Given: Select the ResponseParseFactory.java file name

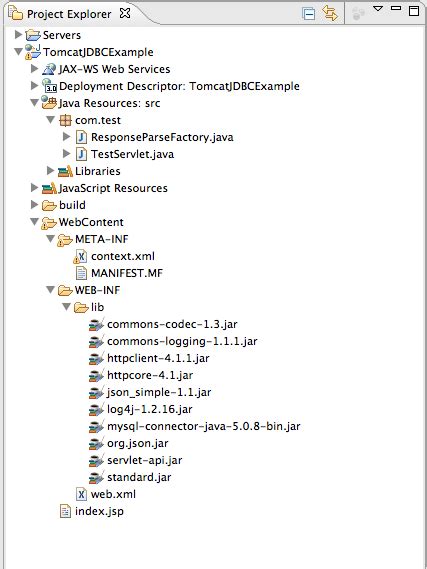Looking at the screenshot, I should pyautogui.click(x=162, y=137).
